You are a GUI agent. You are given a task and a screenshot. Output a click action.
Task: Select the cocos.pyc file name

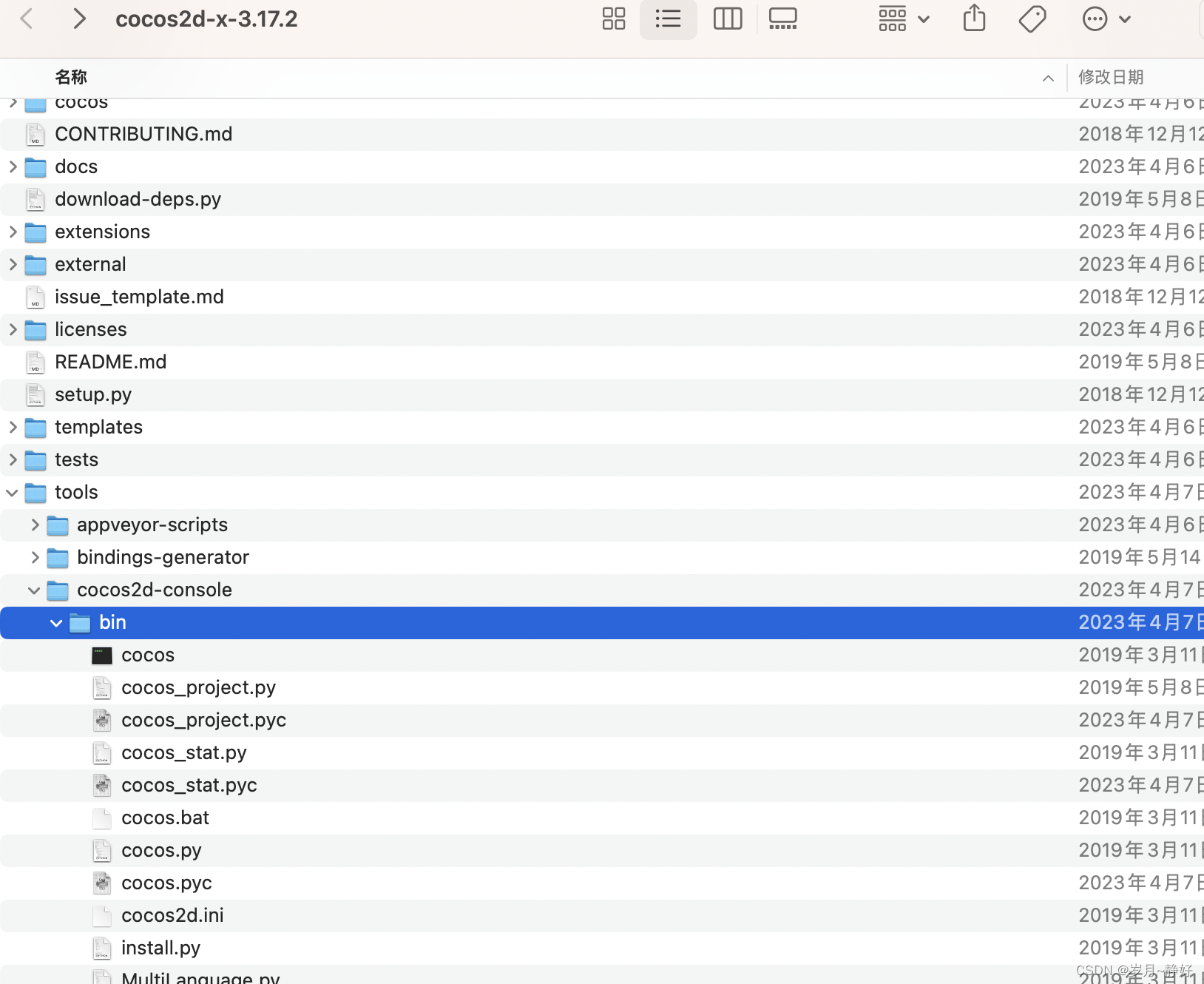click(x=167, y=883)
